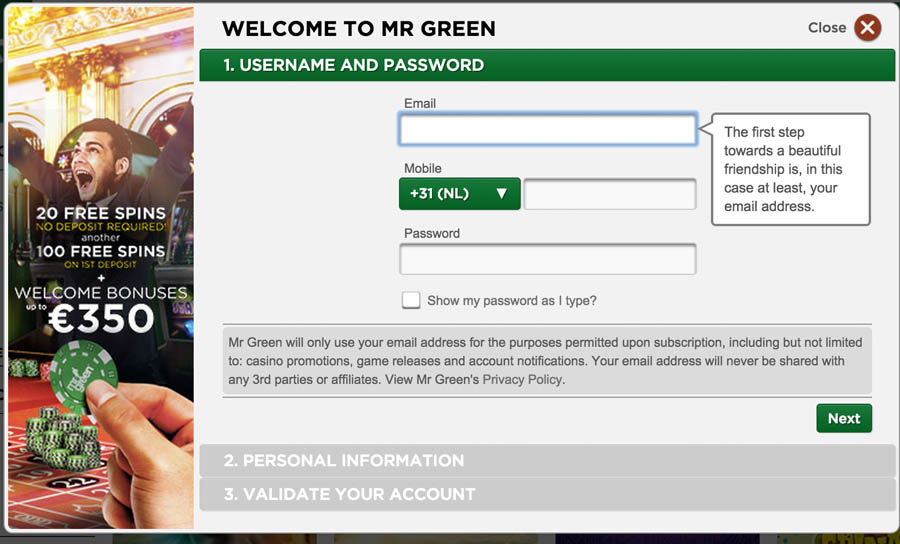Expand the 3. Validate Your Account section
Screen dimensions: 900x544
point(547,494)
